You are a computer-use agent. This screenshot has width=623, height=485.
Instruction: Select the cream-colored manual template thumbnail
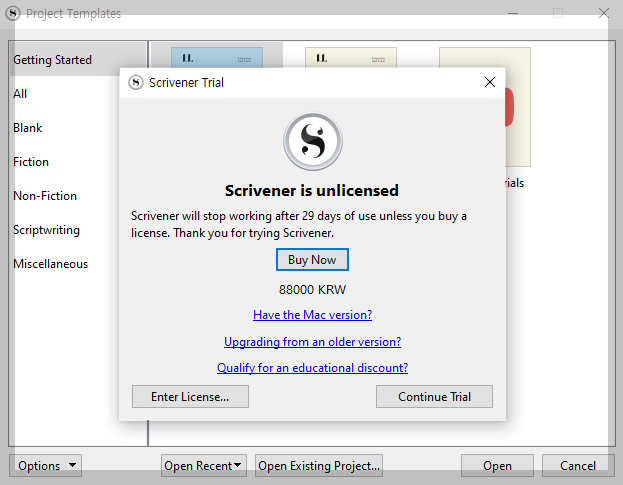click(x=351, y=58)
